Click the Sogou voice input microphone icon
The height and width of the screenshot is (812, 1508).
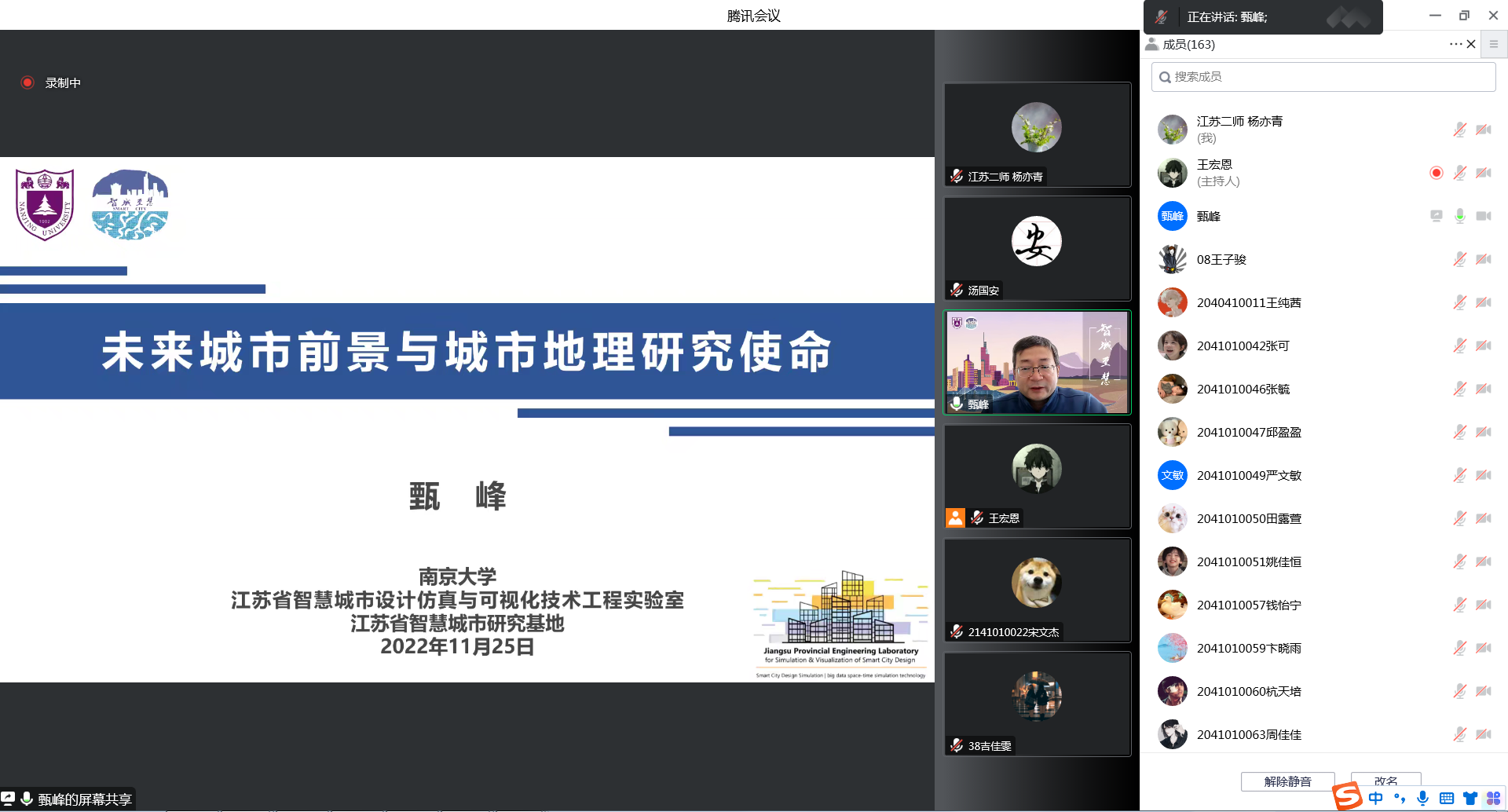[x=1422, y=799]
